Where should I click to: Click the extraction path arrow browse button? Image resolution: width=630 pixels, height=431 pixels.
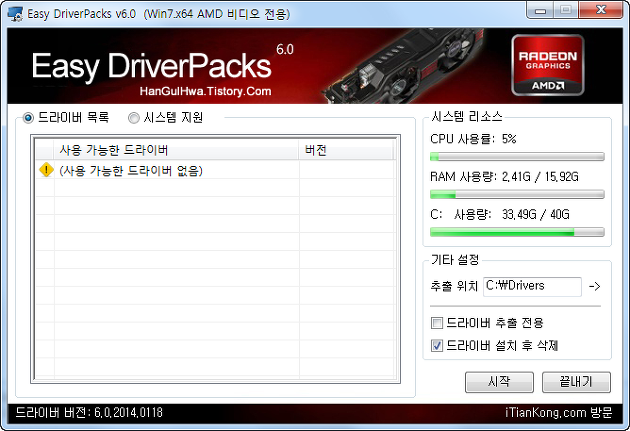pos(595,286)
